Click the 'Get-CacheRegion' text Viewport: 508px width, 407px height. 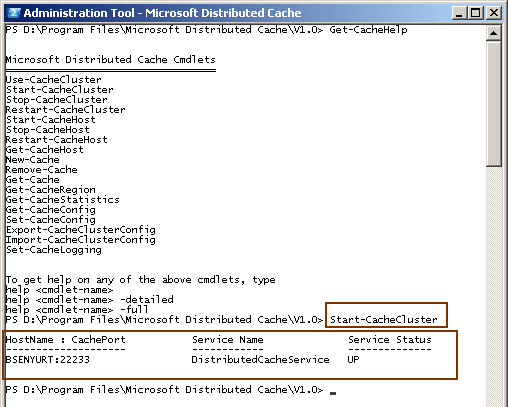51,190
